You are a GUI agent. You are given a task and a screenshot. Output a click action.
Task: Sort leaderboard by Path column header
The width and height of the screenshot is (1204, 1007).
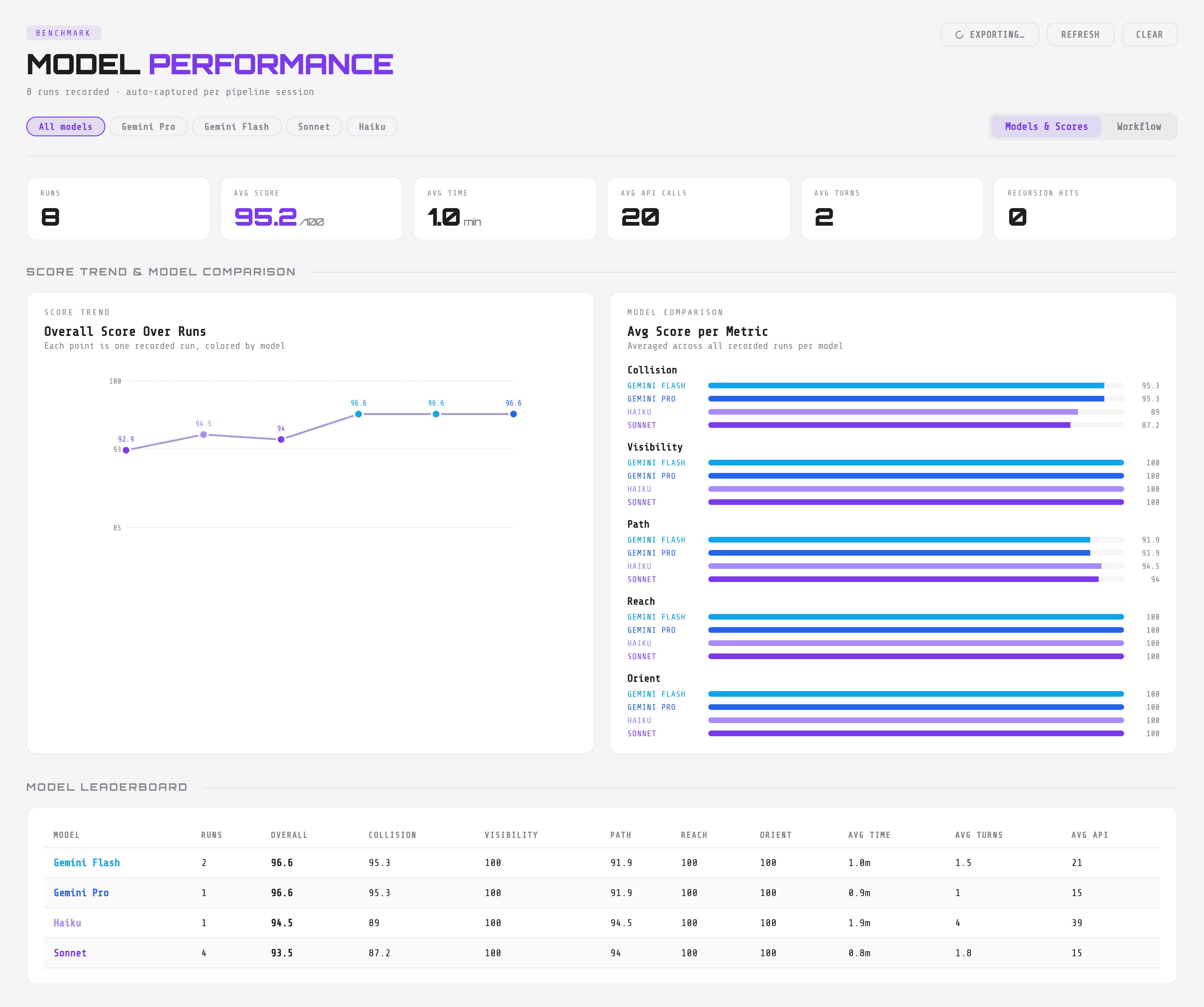click(x=620, y=835)
